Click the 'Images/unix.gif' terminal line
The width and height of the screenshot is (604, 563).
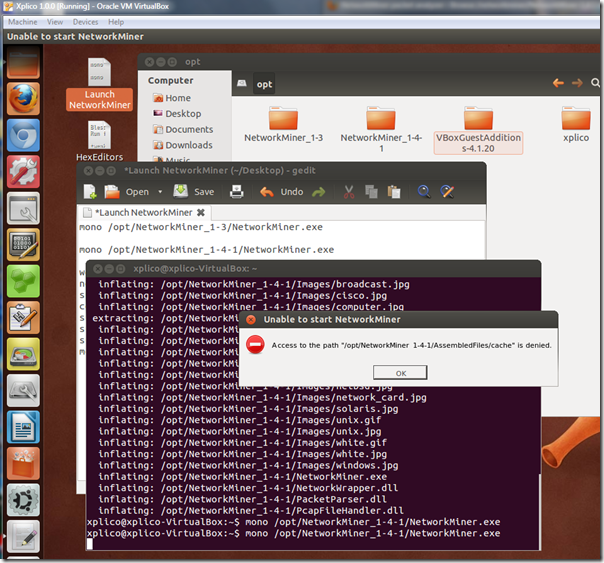tap(239, 420)
